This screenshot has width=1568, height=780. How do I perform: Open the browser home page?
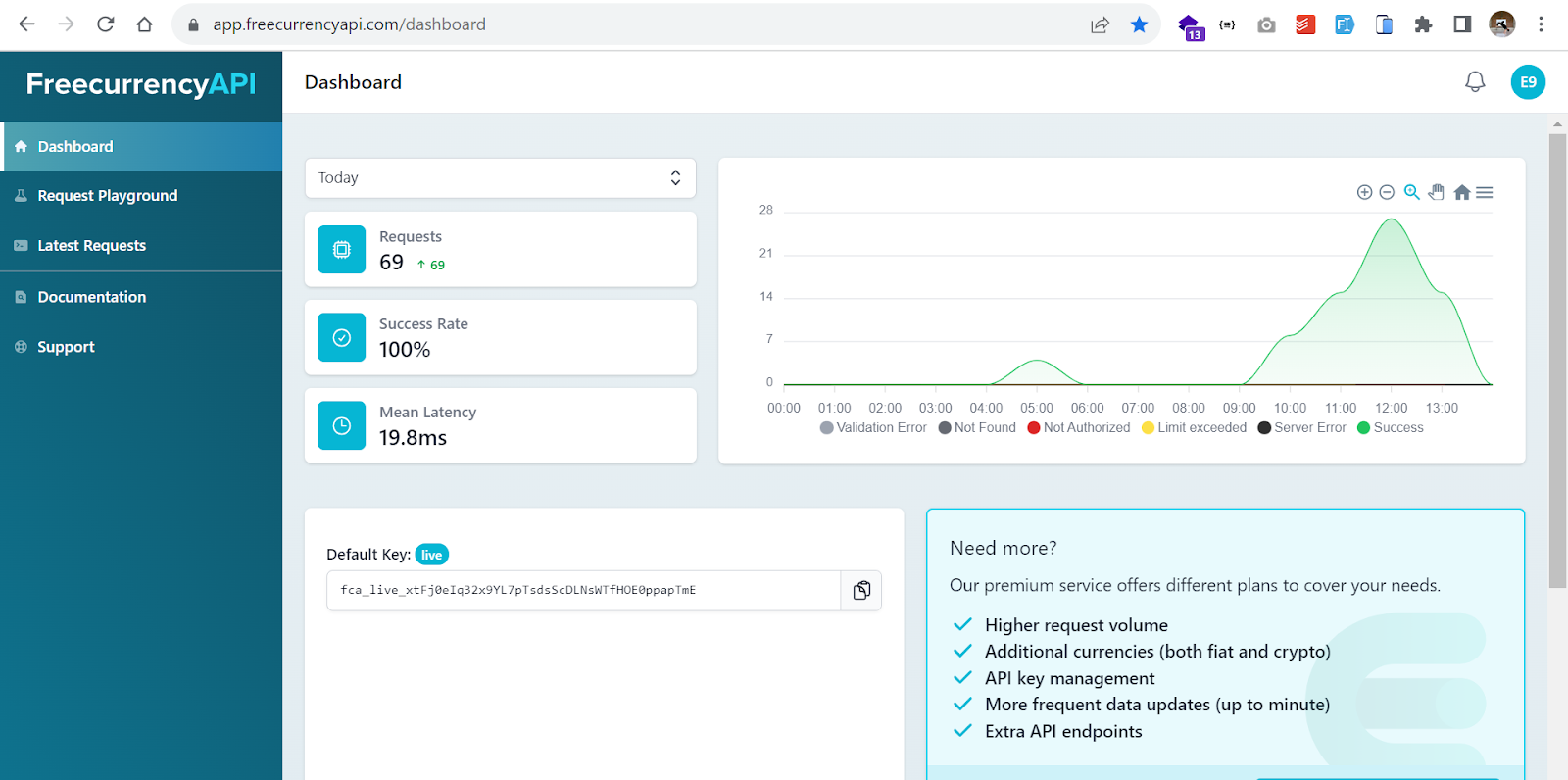point(144,24)
